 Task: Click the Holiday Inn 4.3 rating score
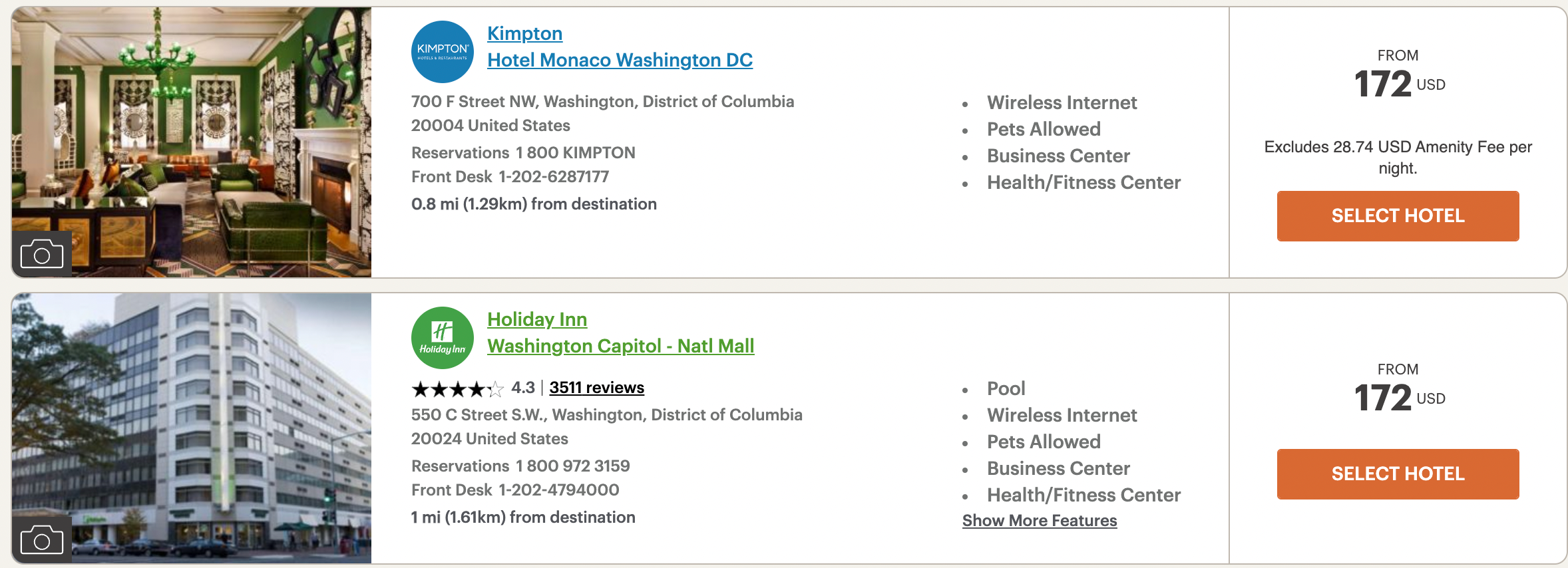[x=523, y=388]
